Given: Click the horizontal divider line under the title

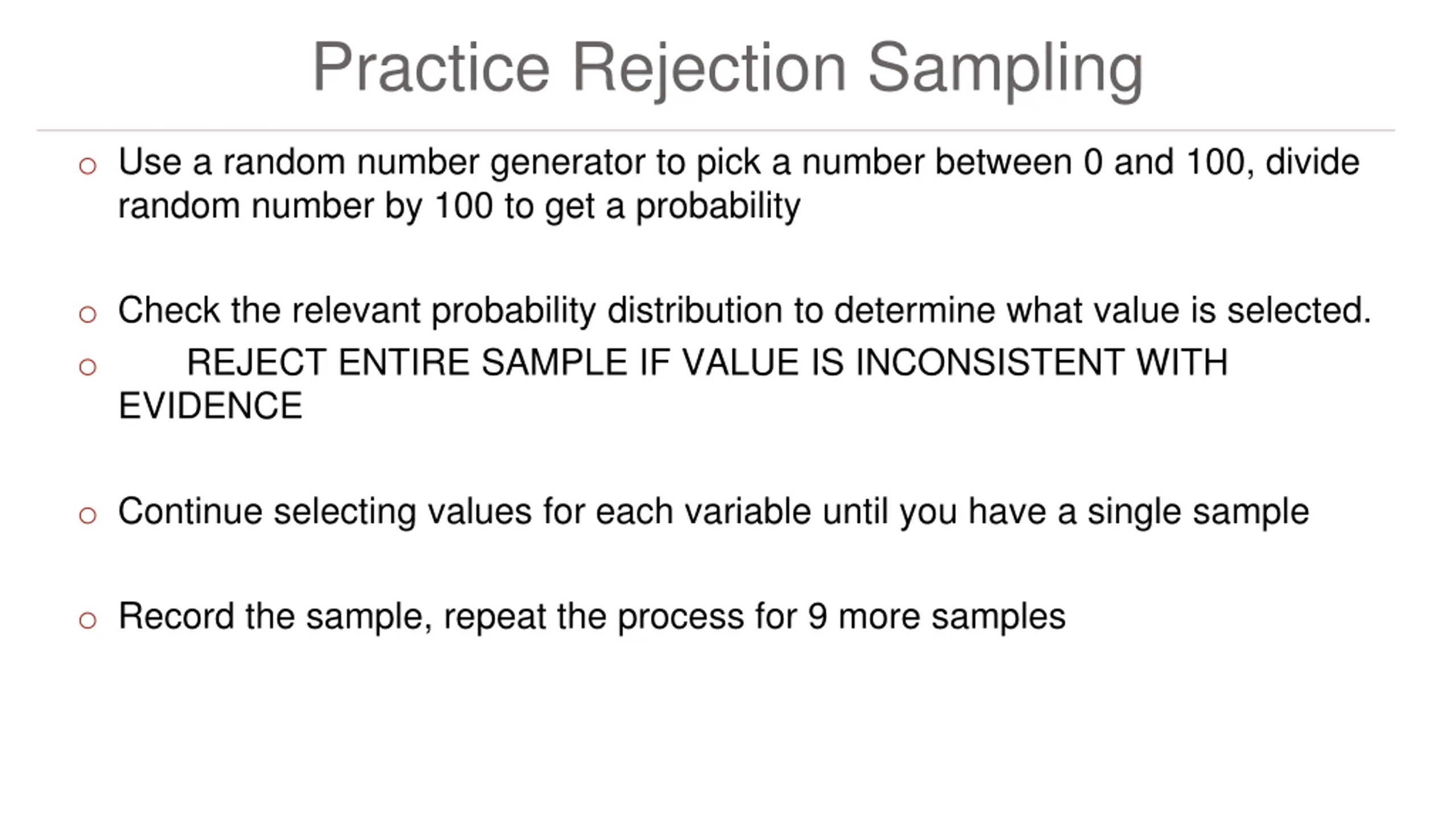Looking at the screenshot, I should tap(715, 130).
